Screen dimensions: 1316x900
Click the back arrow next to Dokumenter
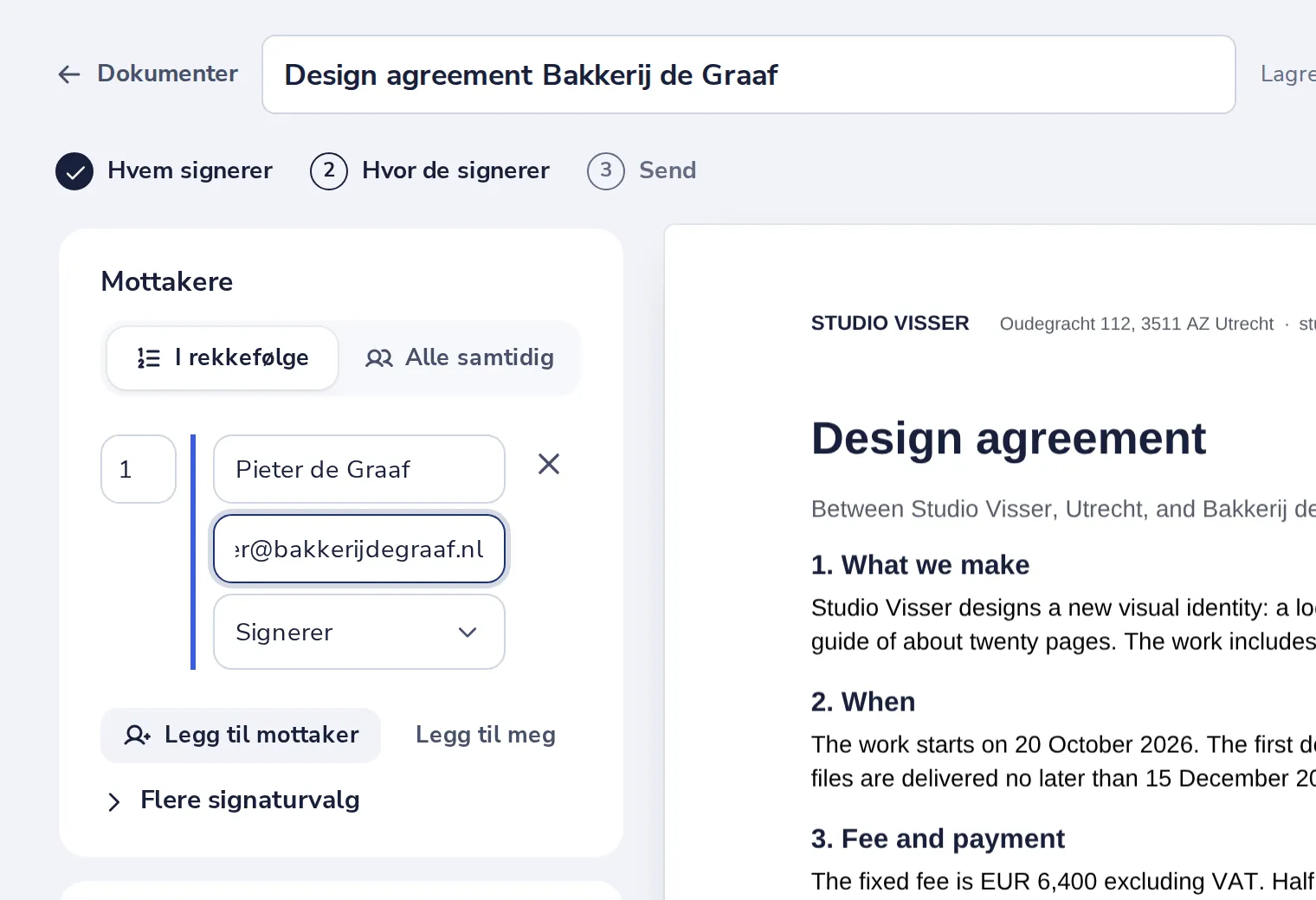tap(69, 74)
